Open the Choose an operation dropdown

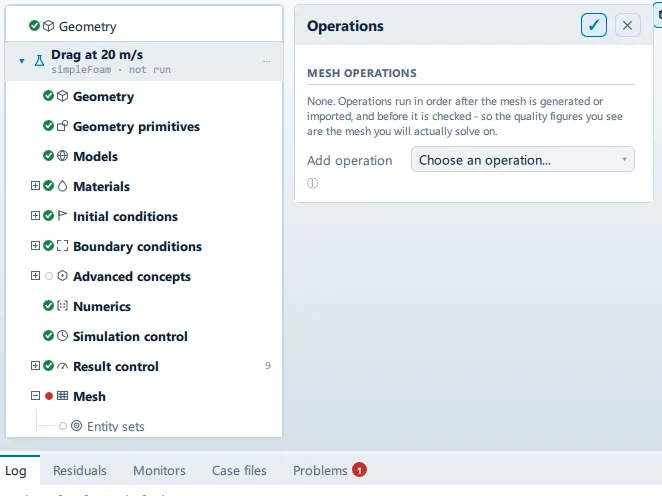[523, 159]
